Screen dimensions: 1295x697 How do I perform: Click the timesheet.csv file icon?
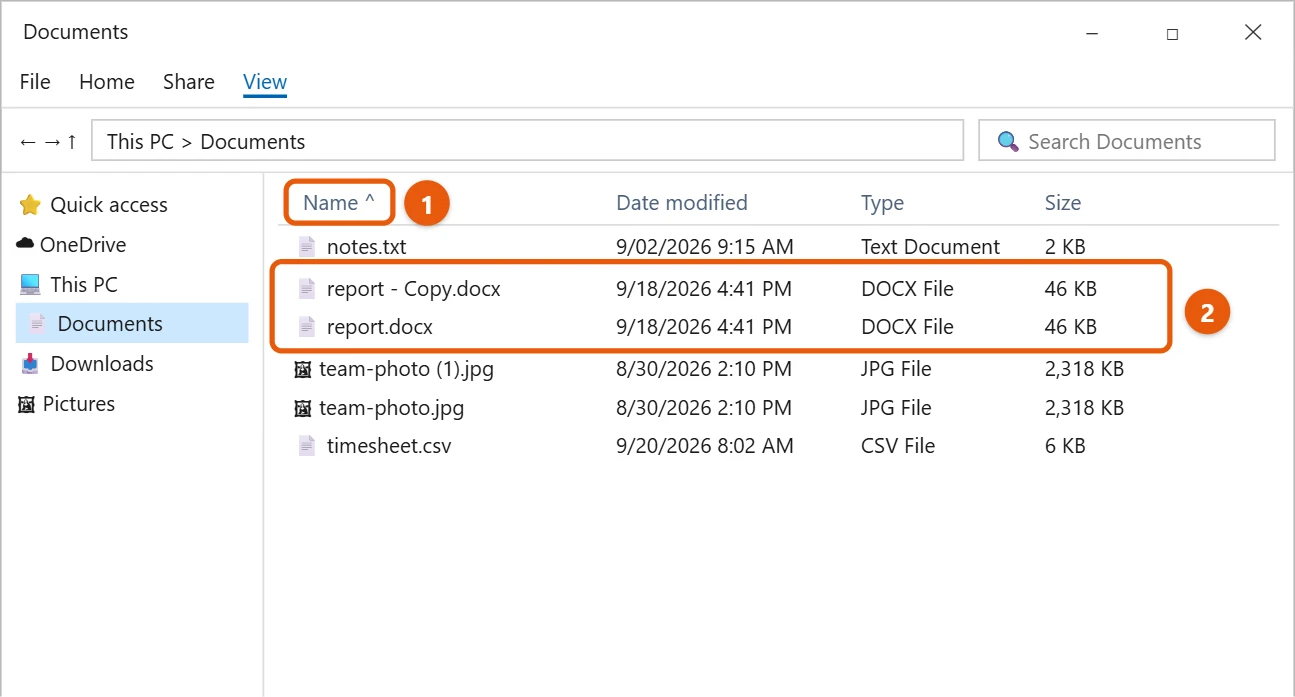click(307, 446)
